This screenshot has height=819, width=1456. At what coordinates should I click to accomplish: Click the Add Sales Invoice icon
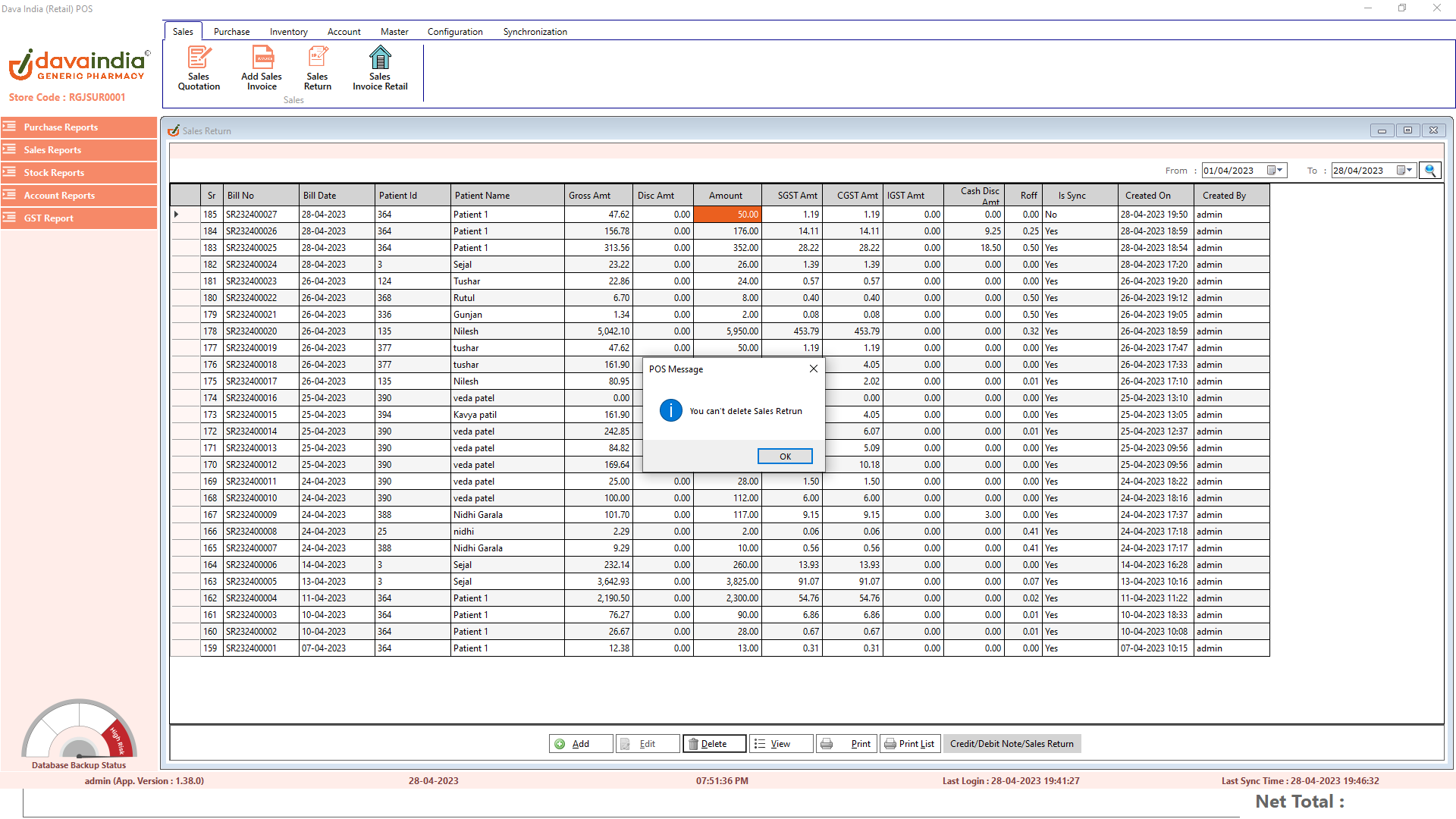click(x=262, y=68)
